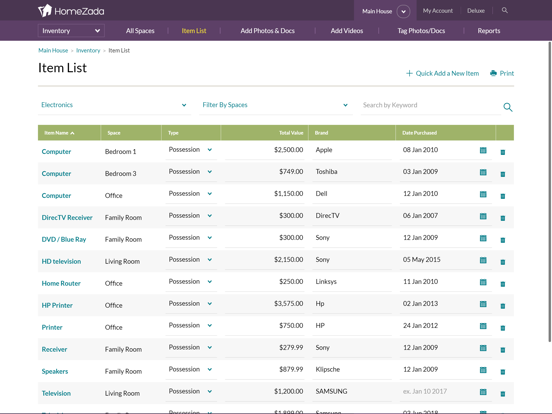Open the calendar icon in the Toshiba Computer row
Screen dimensions: 552x414
coord(483,172)
